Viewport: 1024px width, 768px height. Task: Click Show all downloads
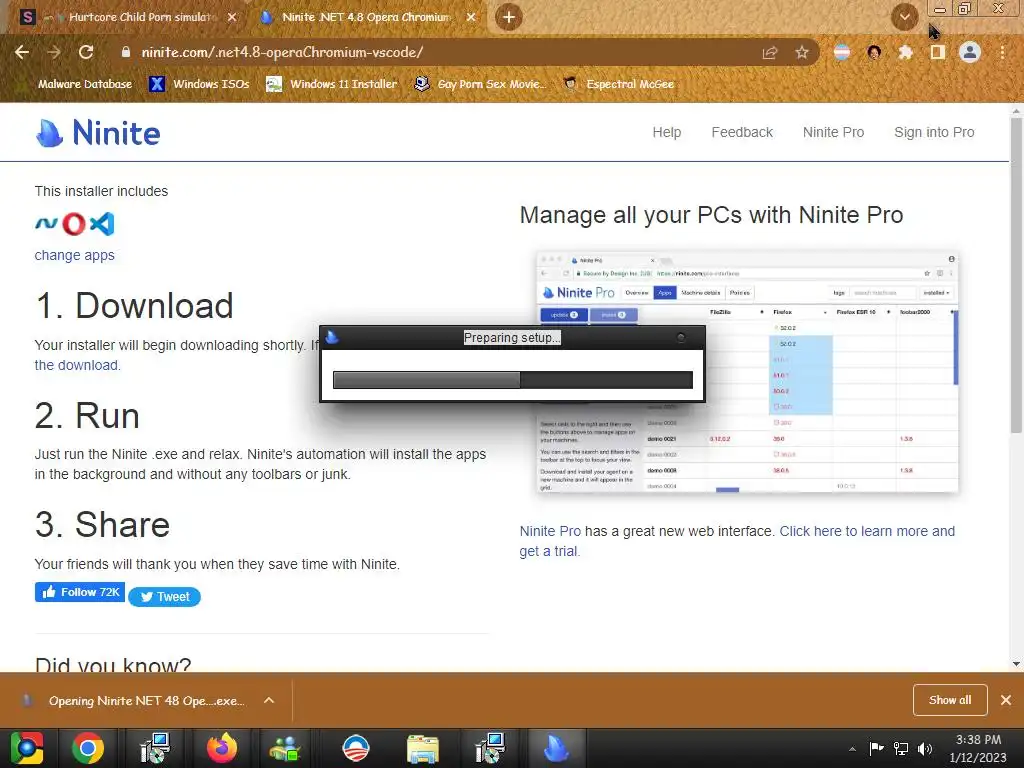950,700
